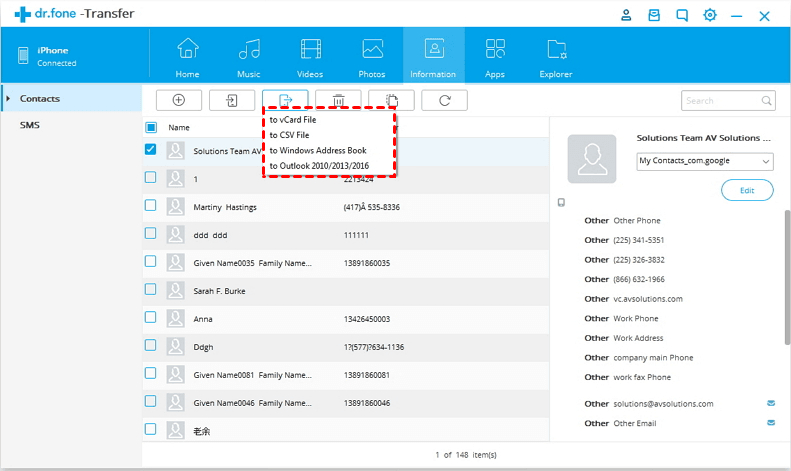Refresh the contacts list
The image size is (791, 471).
[444, 100]
